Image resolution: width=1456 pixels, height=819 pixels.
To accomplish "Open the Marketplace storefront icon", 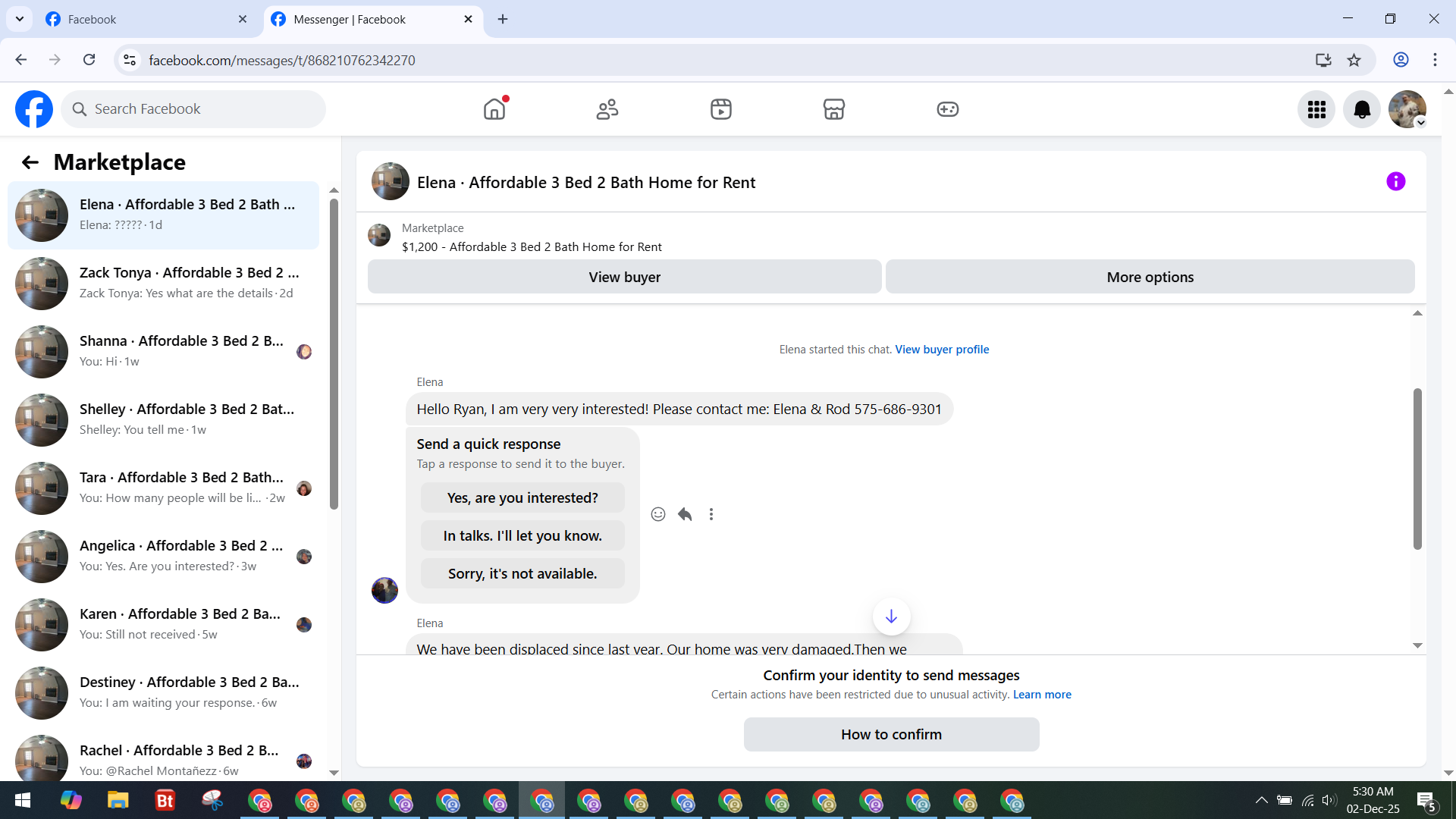I will [833, 109].
